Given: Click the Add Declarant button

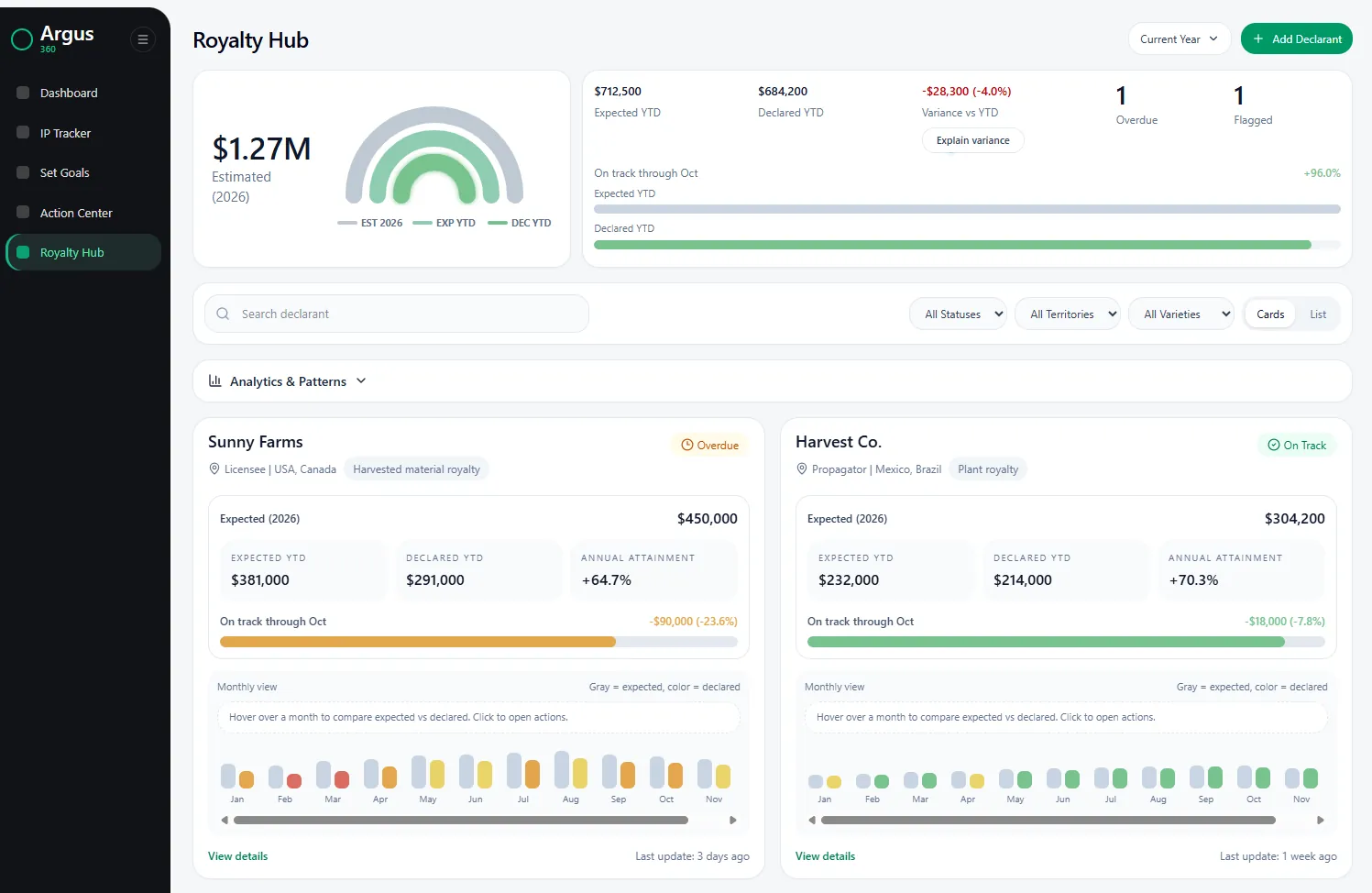Looking at the screenshot, I should (x=1296, y=39).
